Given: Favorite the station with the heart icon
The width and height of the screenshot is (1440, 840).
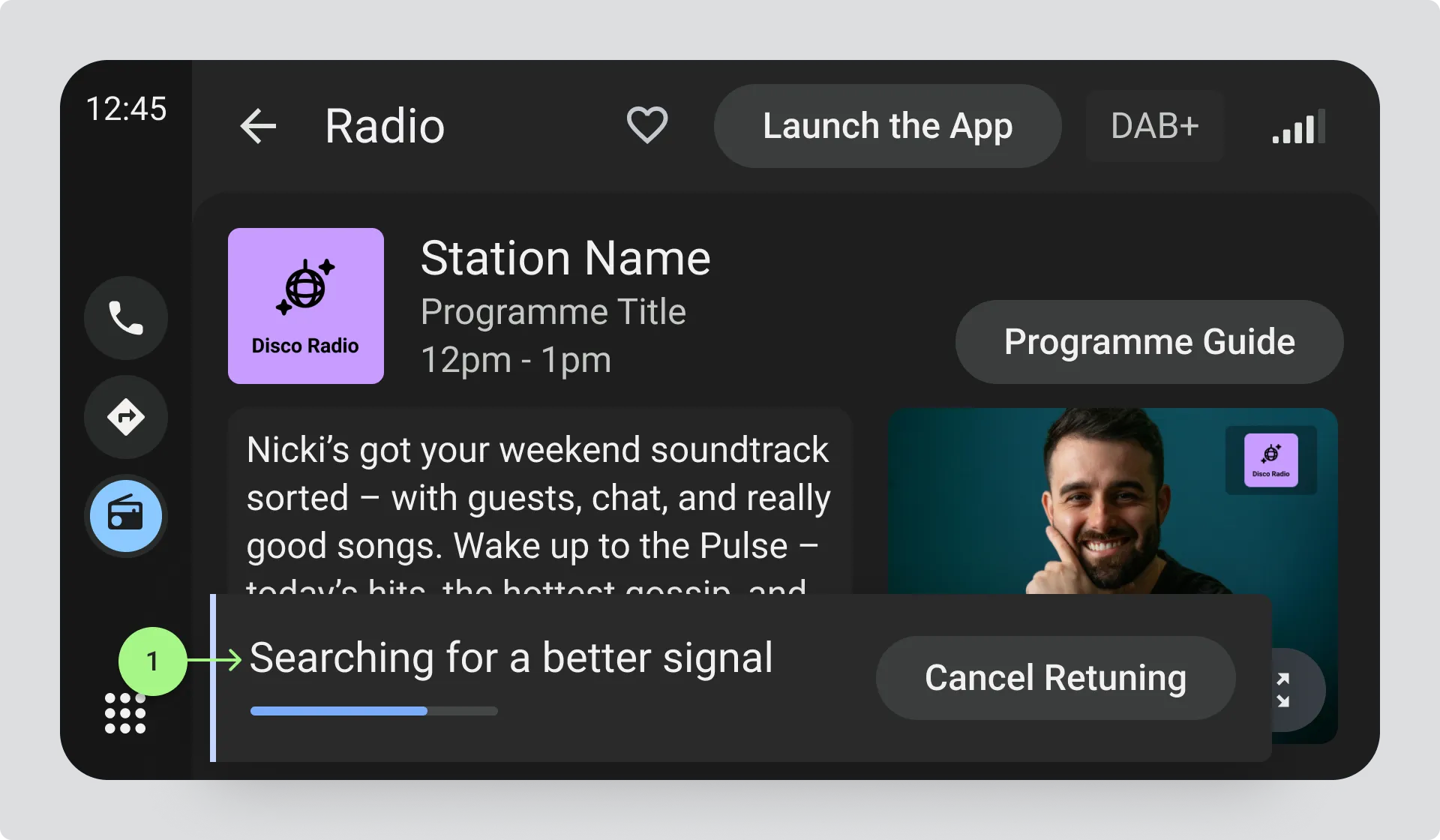Looking at the screenshot, I should 646,124.
